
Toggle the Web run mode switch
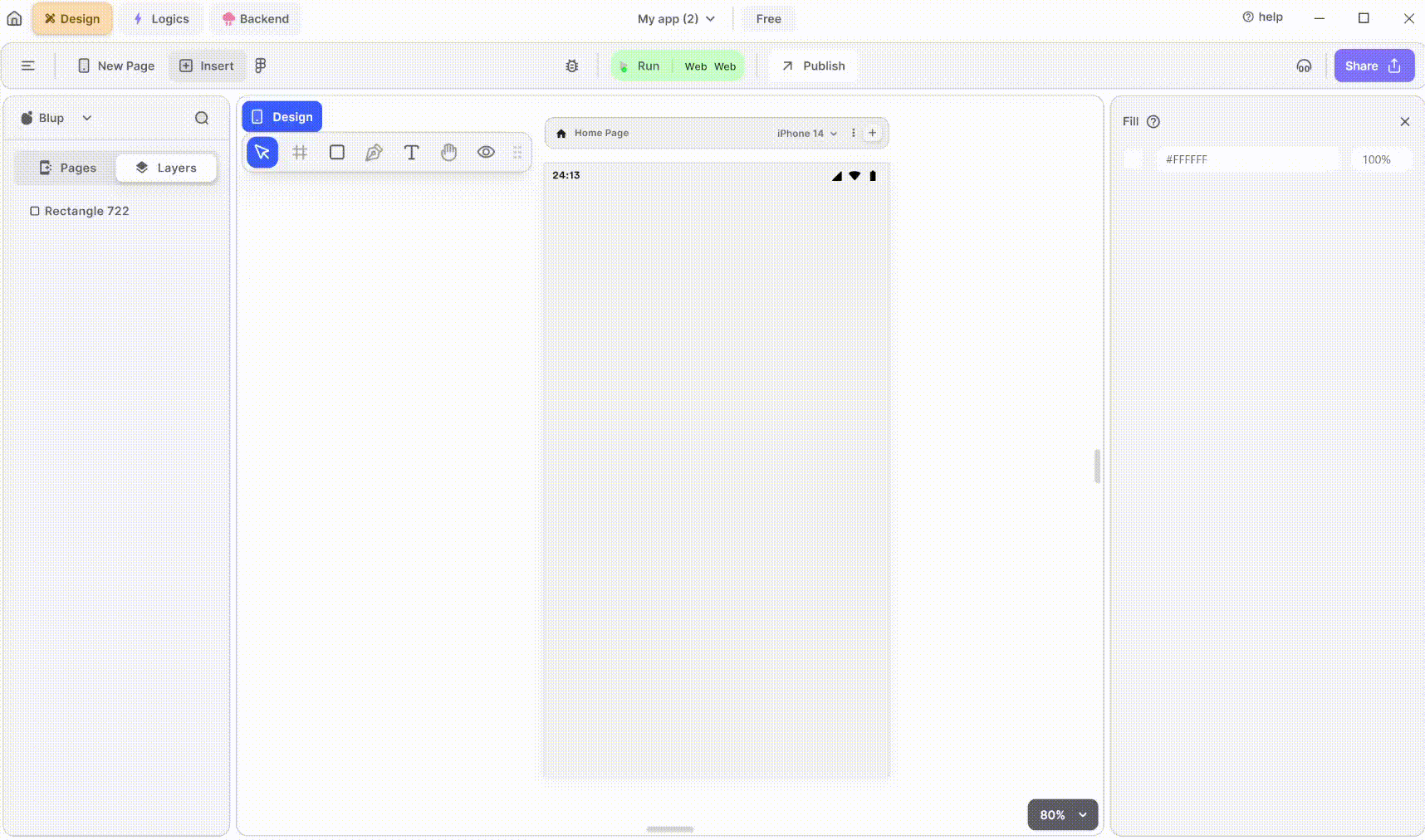coord(710,66)
